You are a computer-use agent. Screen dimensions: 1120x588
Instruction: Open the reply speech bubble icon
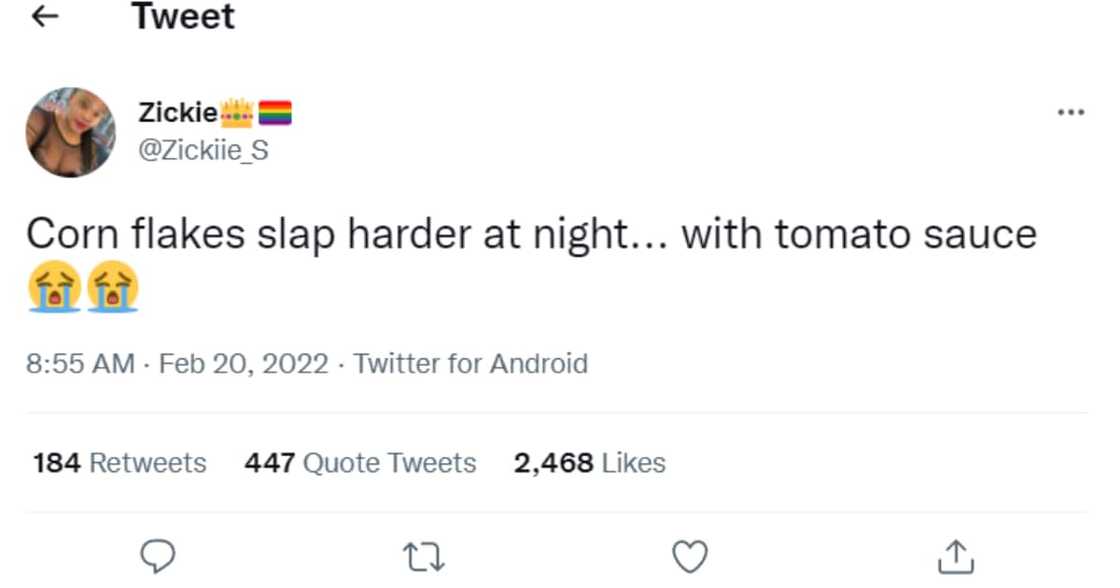(x=157, y=555)
